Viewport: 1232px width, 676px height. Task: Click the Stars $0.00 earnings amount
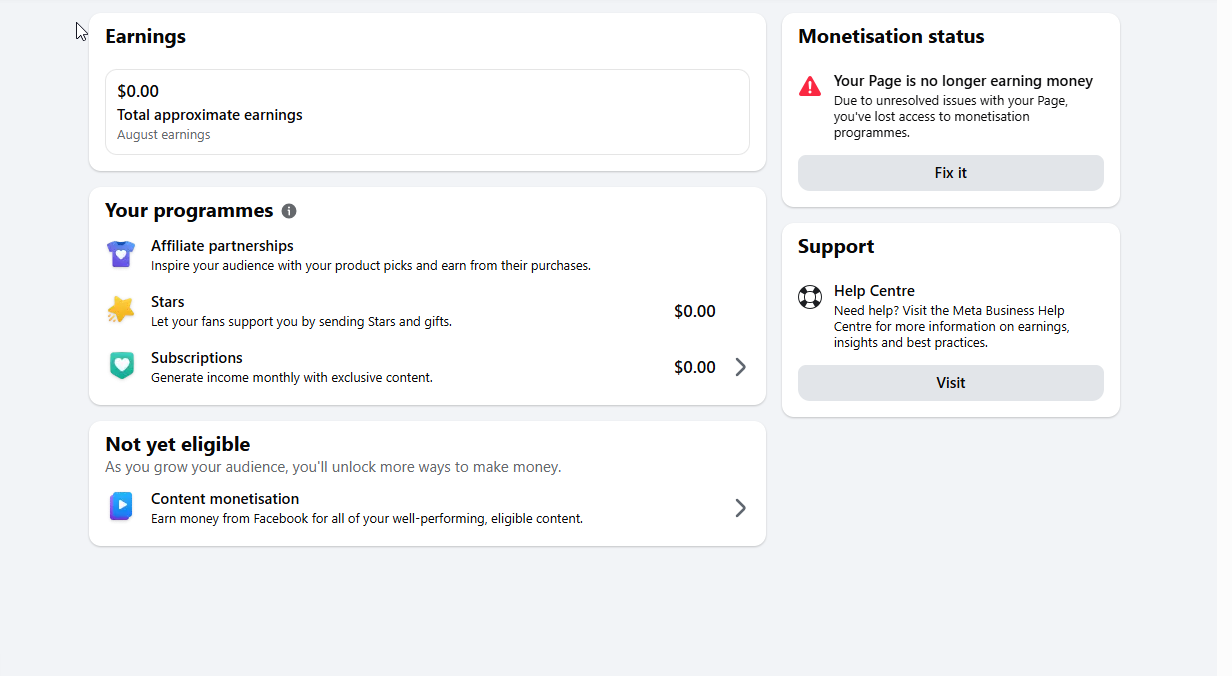tap(695, 311)
